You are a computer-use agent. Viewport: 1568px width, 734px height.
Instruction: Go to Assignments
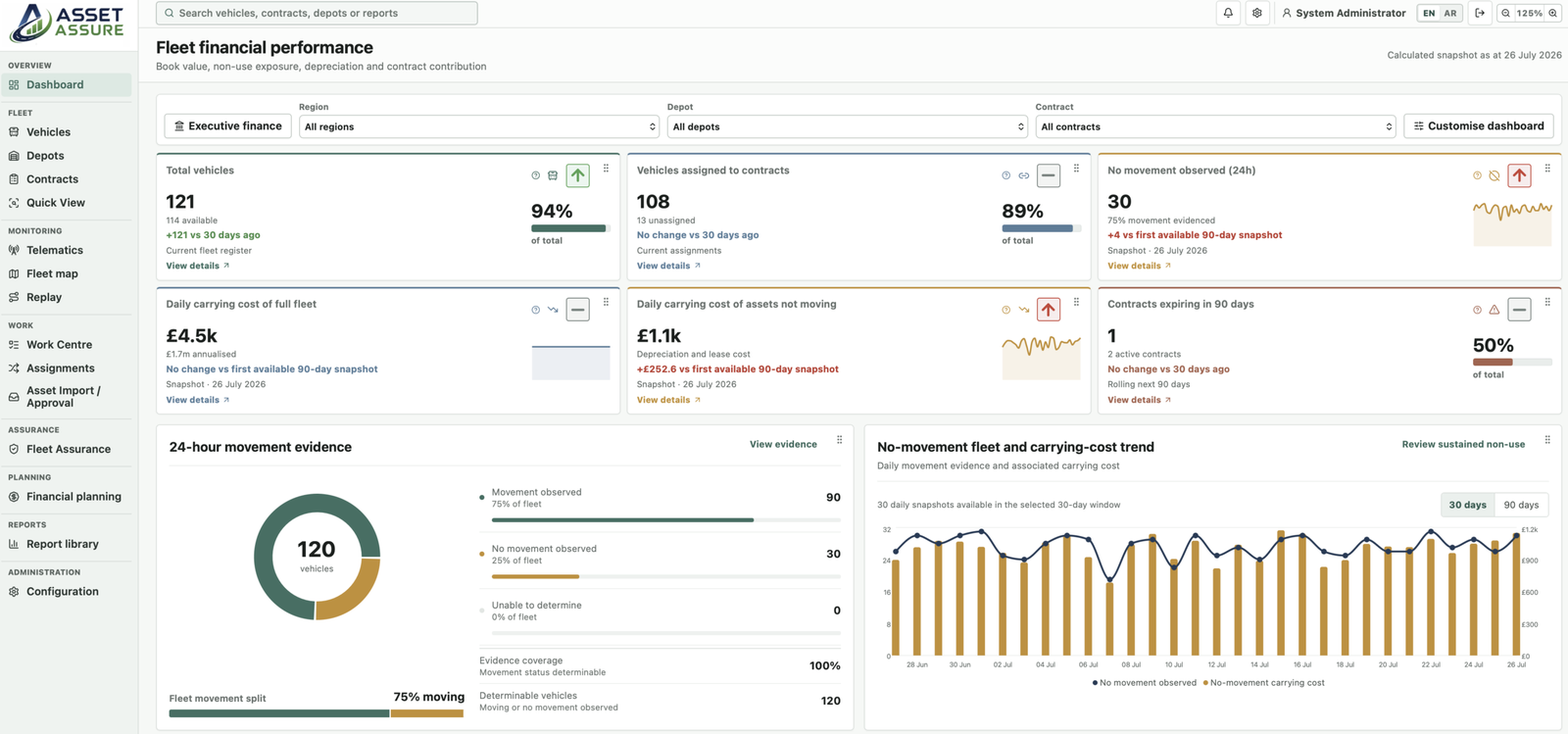coord(67,368)
